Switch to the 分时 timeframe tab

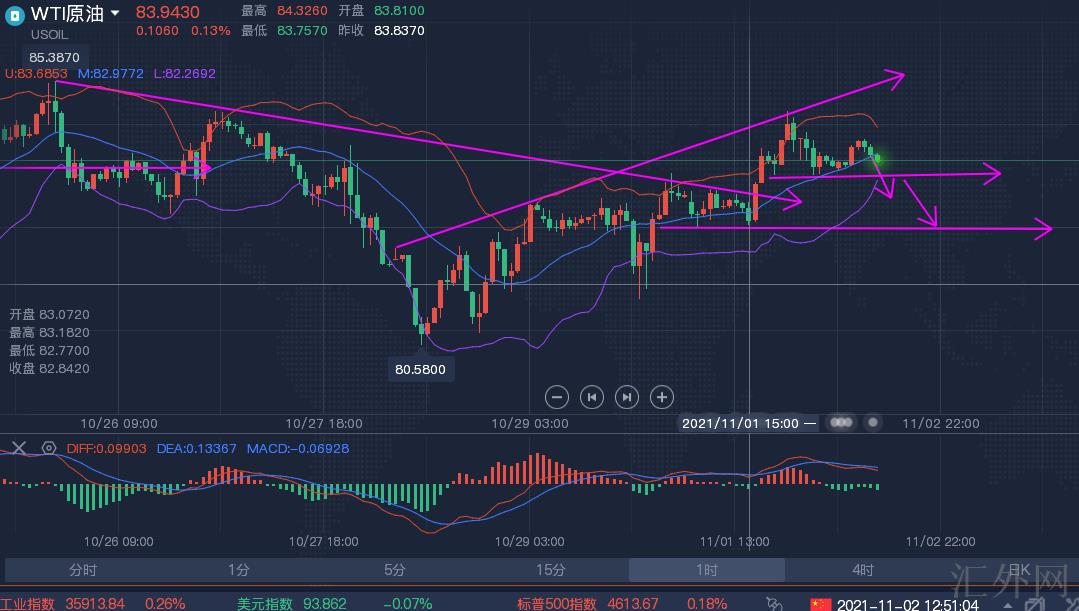point(83,570)
